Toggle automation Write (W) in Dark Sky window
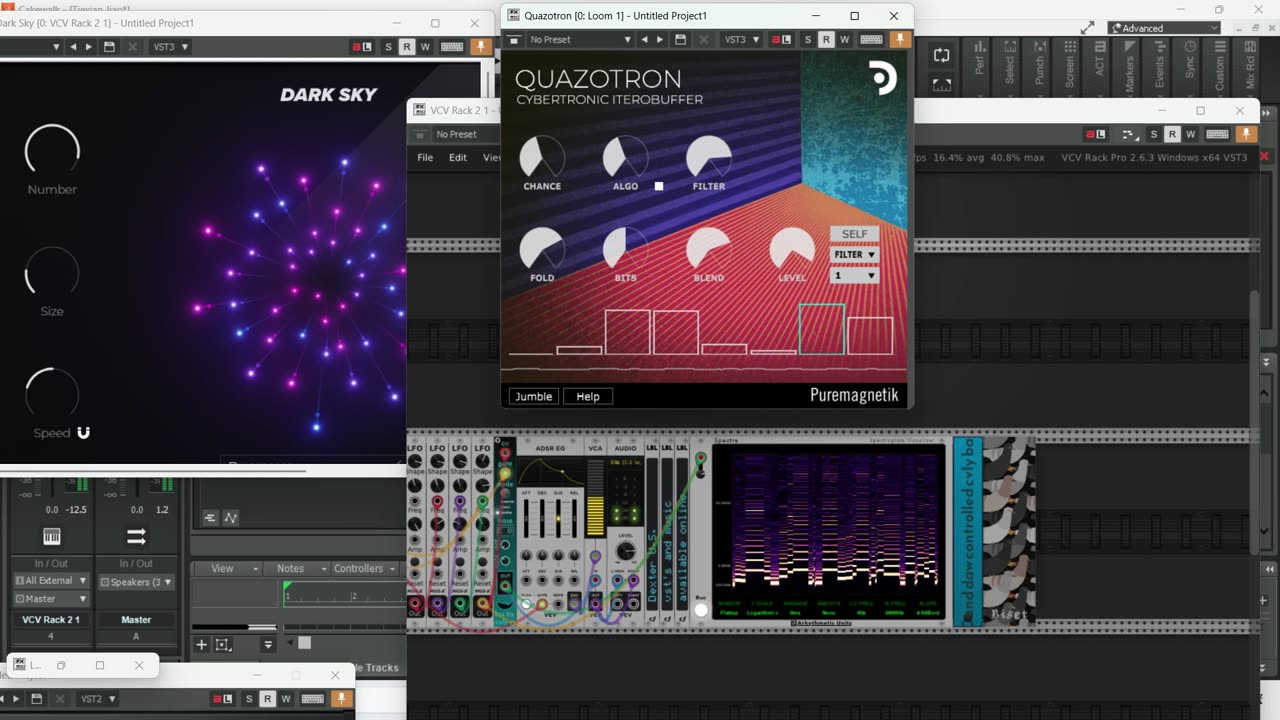The image size is (1280, 720). [426, 47]
